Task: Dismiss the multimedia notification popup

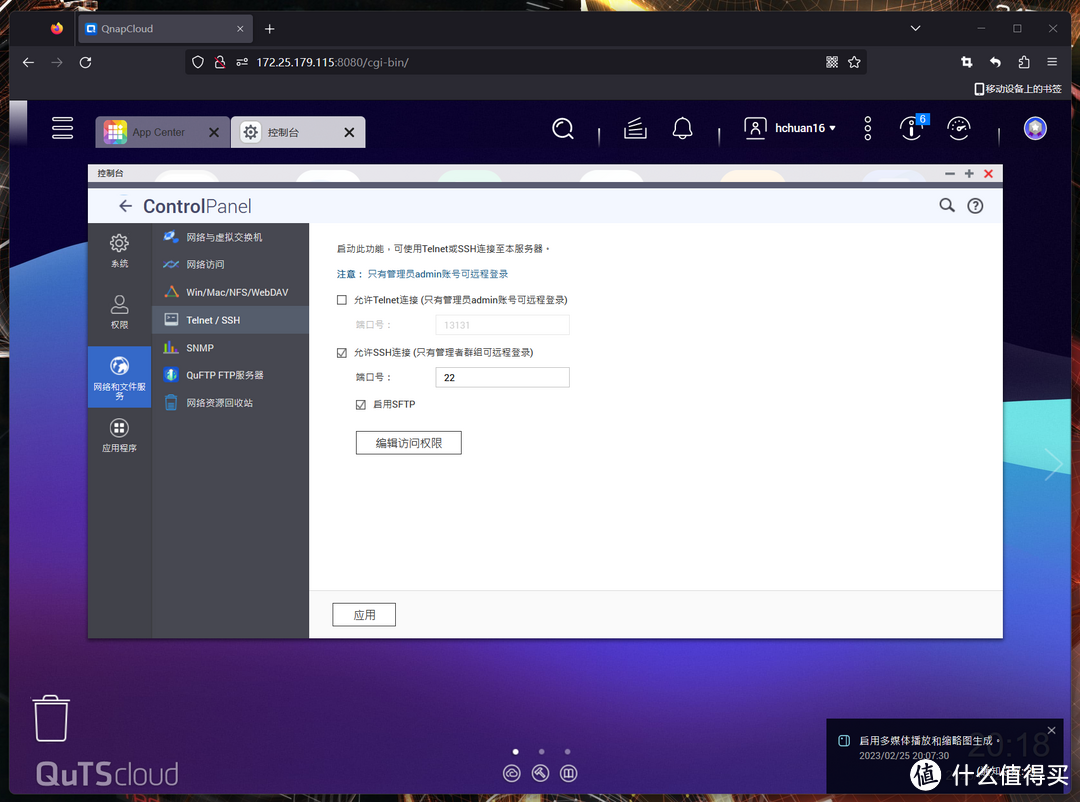Action: click(1051, 730)
